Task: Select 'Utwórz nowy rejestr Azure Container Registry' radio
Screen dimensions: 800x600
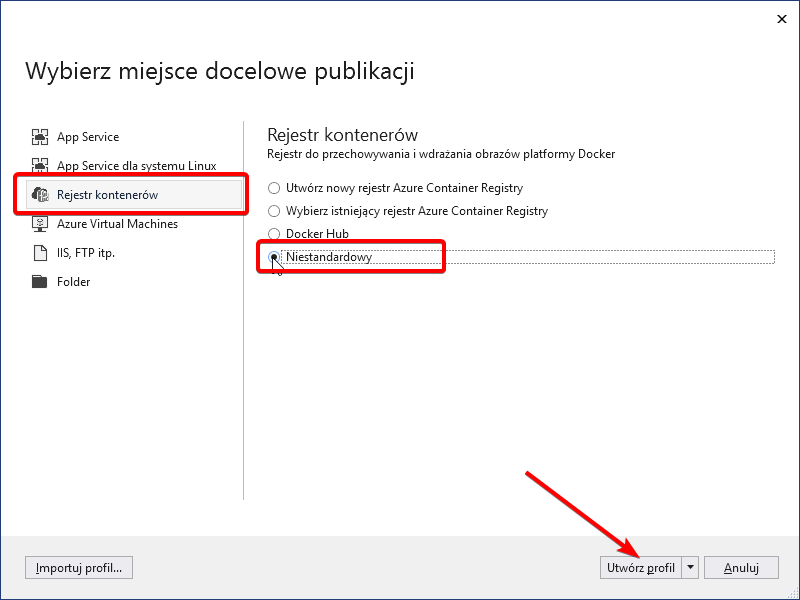Action: tap(274, 188)
